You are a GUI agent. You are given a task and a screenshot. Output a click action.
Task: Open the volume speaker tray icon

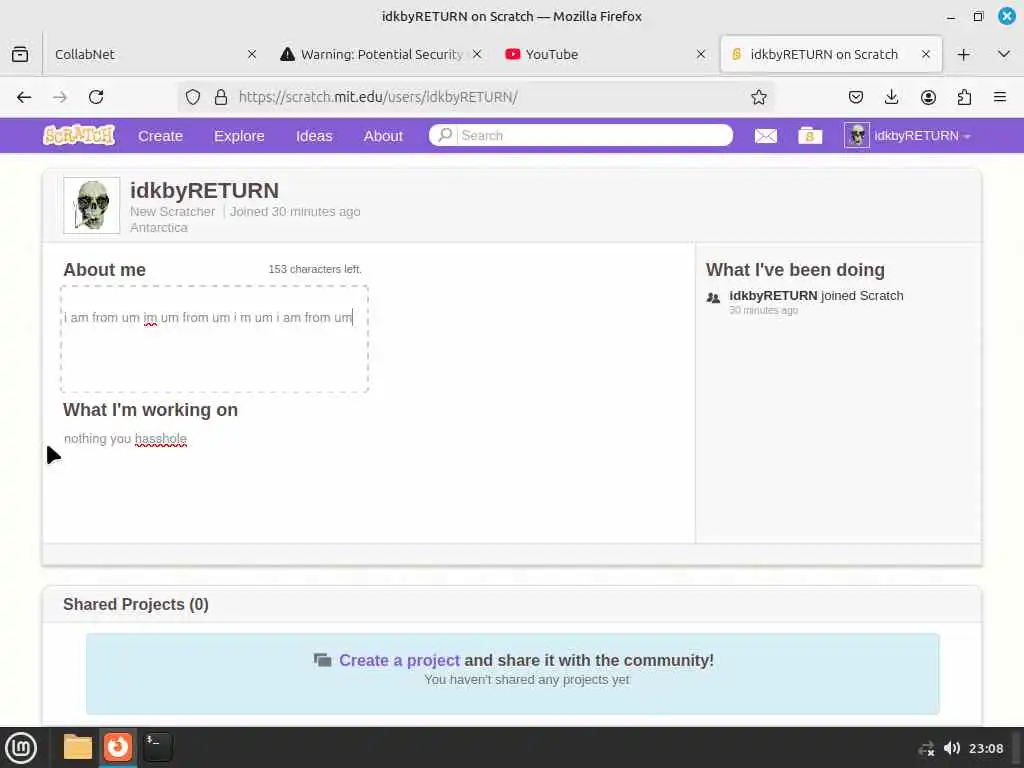(952, 748)
